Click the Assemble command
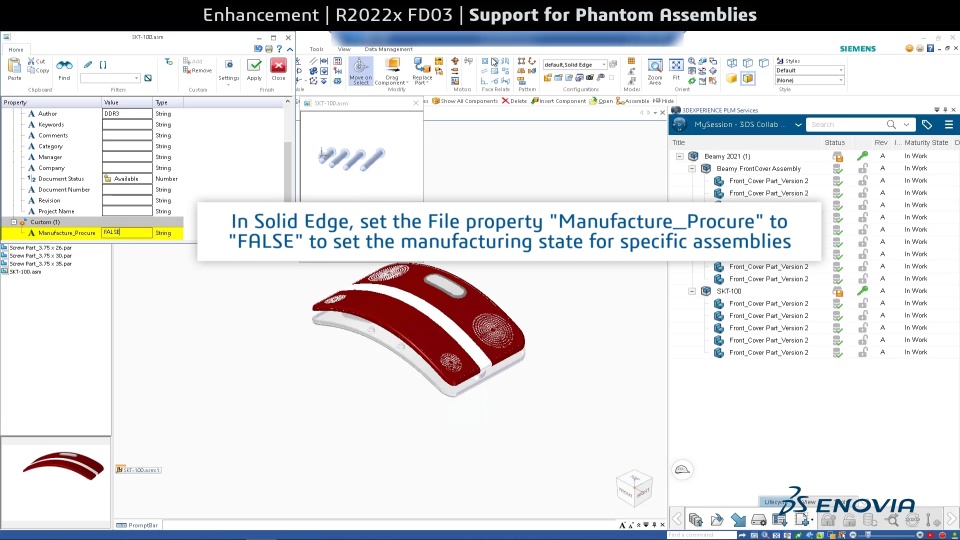The height and width of the screenshot is (540, 960). tap(632, 101)
